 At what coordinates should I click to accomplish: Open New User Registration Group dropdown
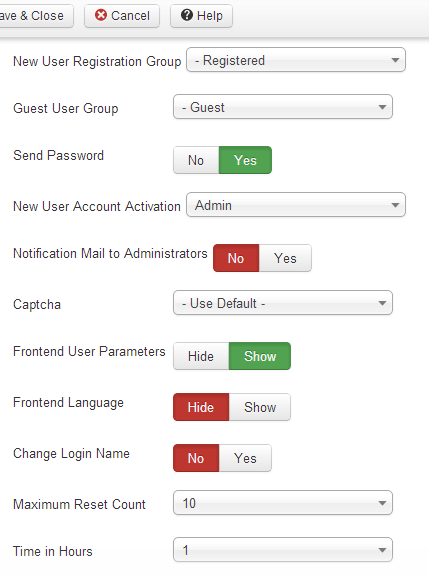click(x=296, y=60)
